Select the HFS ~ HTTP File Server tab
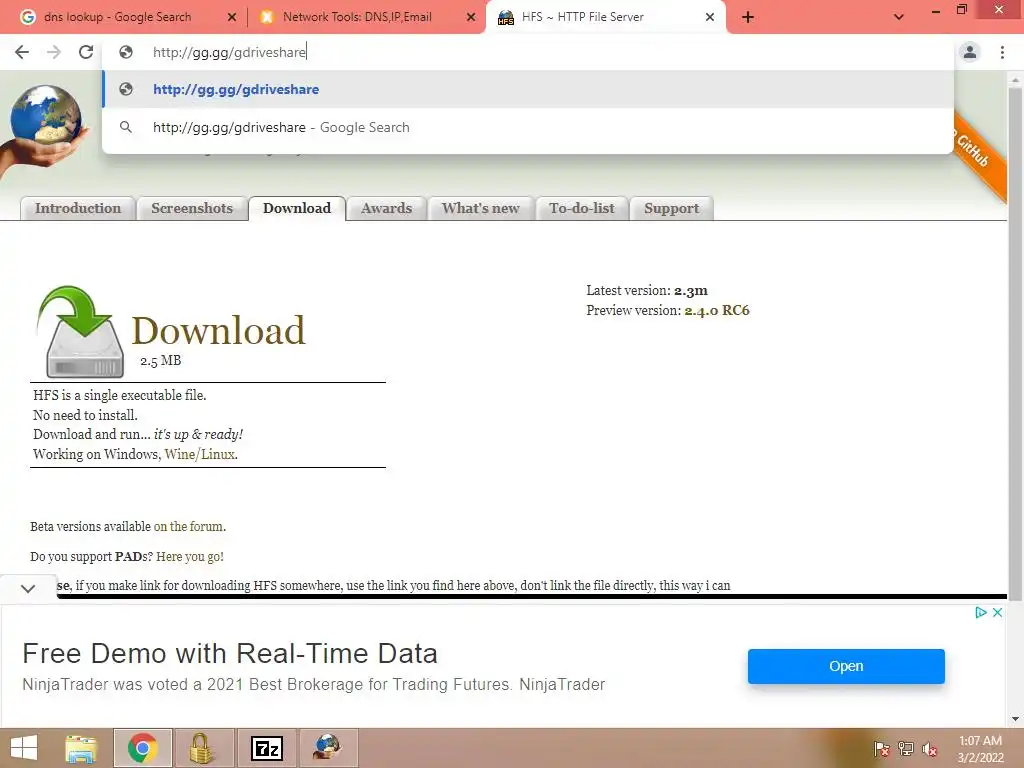 pos(606,17)
